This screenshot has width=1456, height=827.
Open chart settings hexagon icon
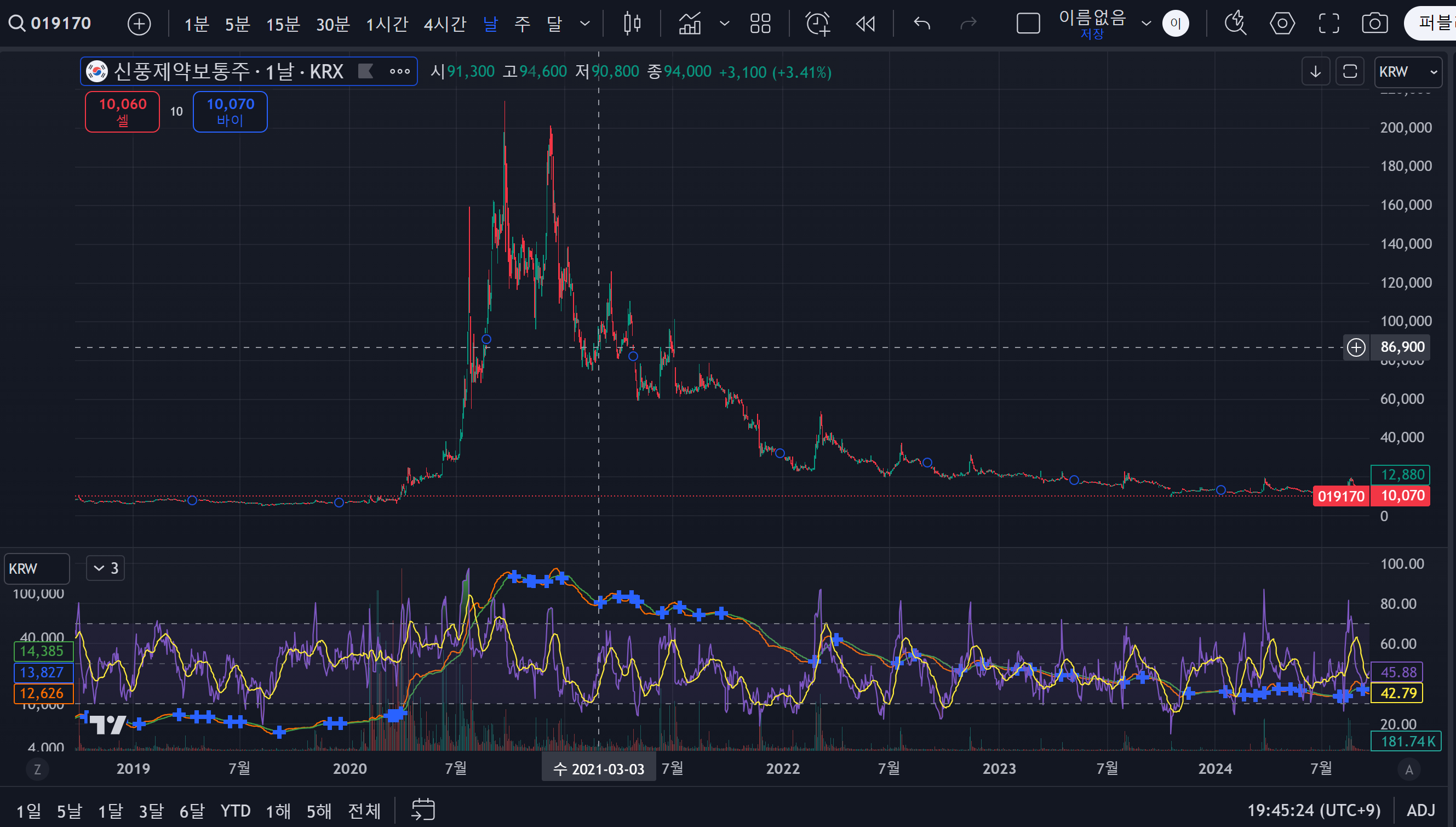(1282, 24)
